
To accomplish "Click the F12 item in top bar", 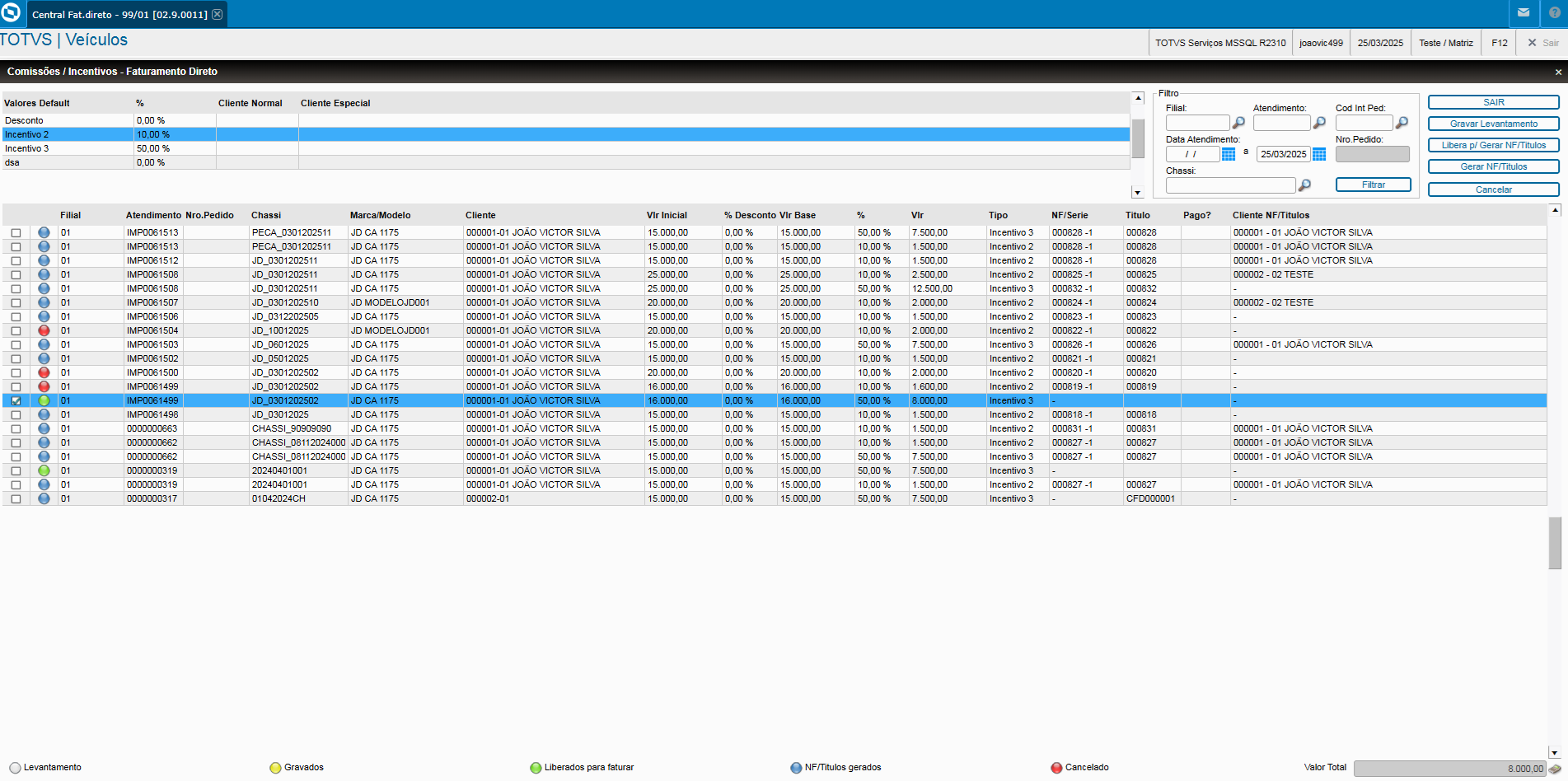I will 1500,43.
